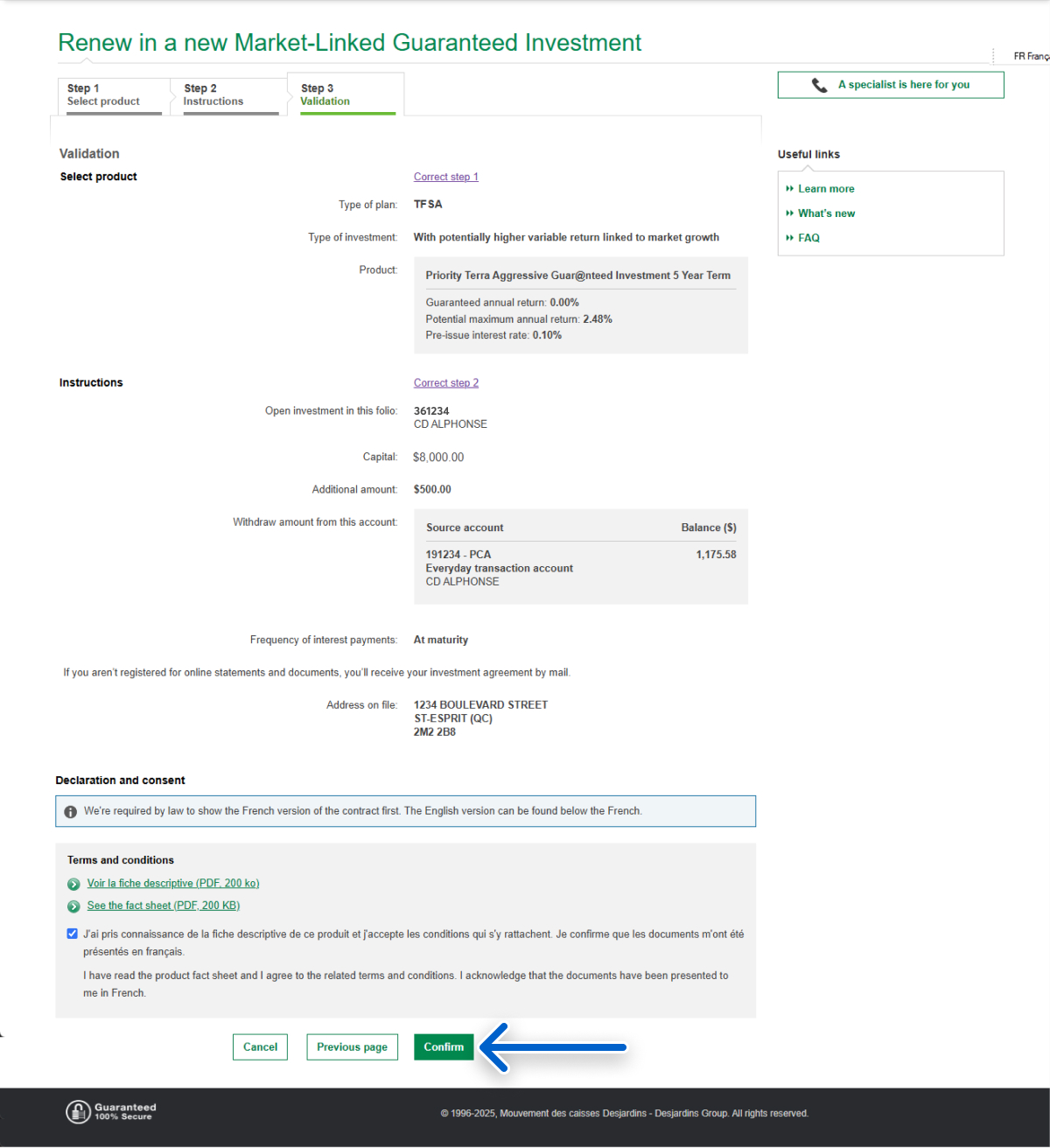Screen dimensions: 1050x1148
Task: Click the double-arrow icon beside Learn more
Action: pyautogui.click(x=789, y=189)
